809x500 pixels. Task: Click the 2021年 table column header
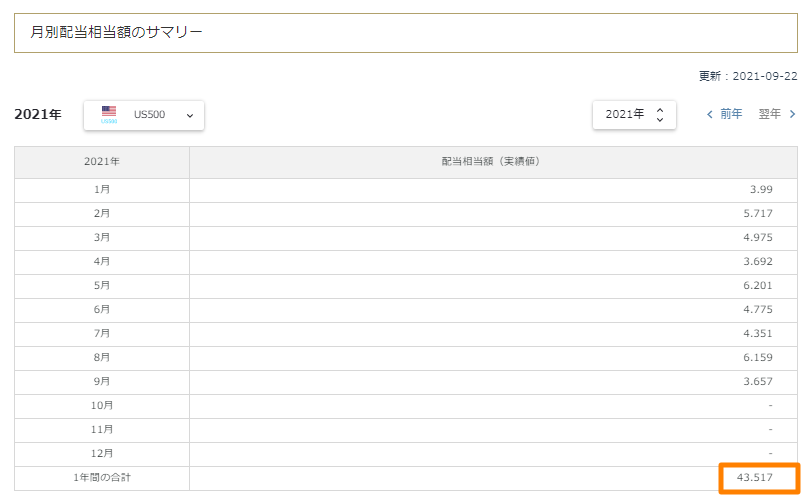tap(101, 162)
